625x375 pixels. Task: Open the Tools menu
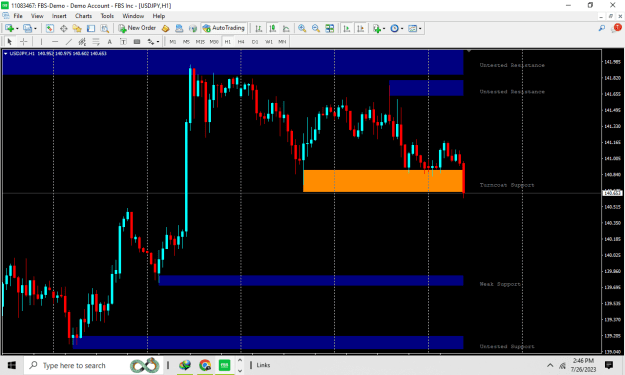[107, 16]
